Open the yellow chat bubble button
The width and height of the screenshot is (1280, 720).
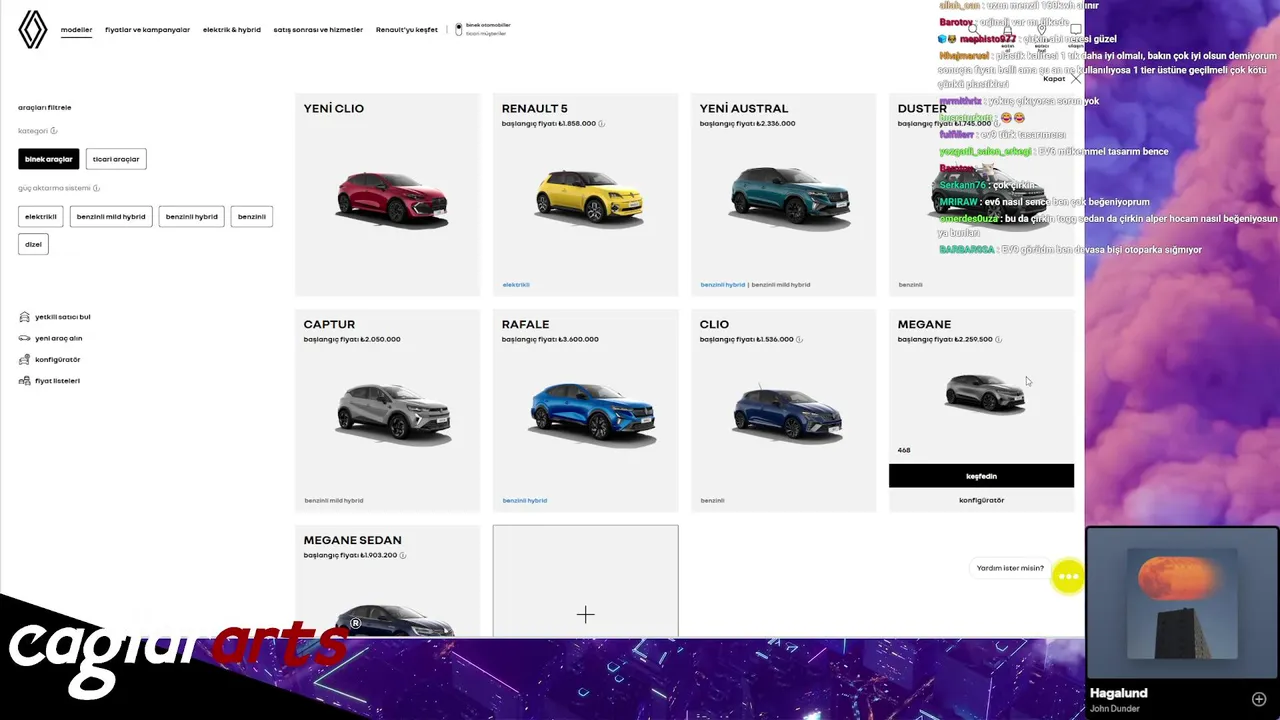[x=1068, y=576]
